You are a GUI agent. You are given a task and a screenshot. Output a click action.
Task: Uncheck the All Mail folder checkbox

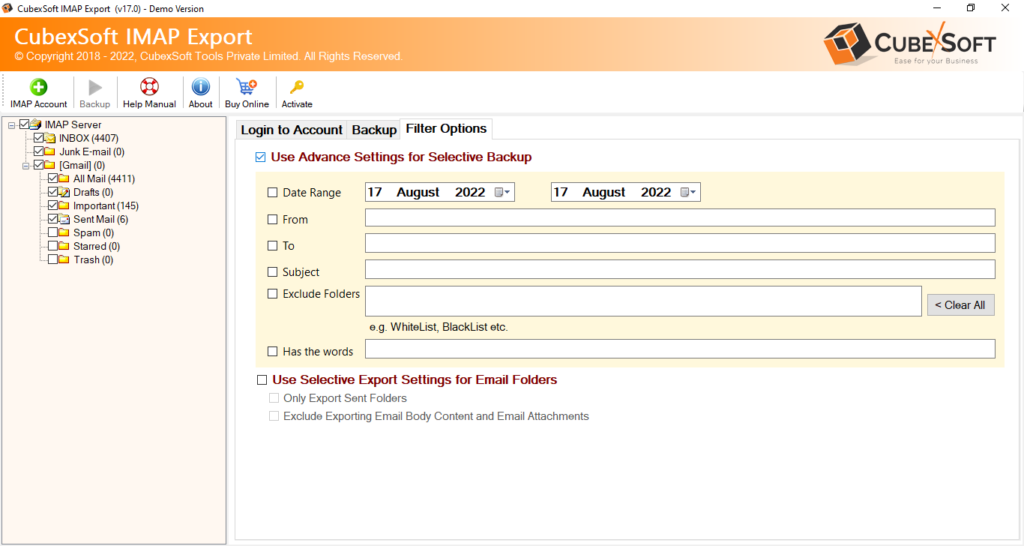click(x=53, y=178)
